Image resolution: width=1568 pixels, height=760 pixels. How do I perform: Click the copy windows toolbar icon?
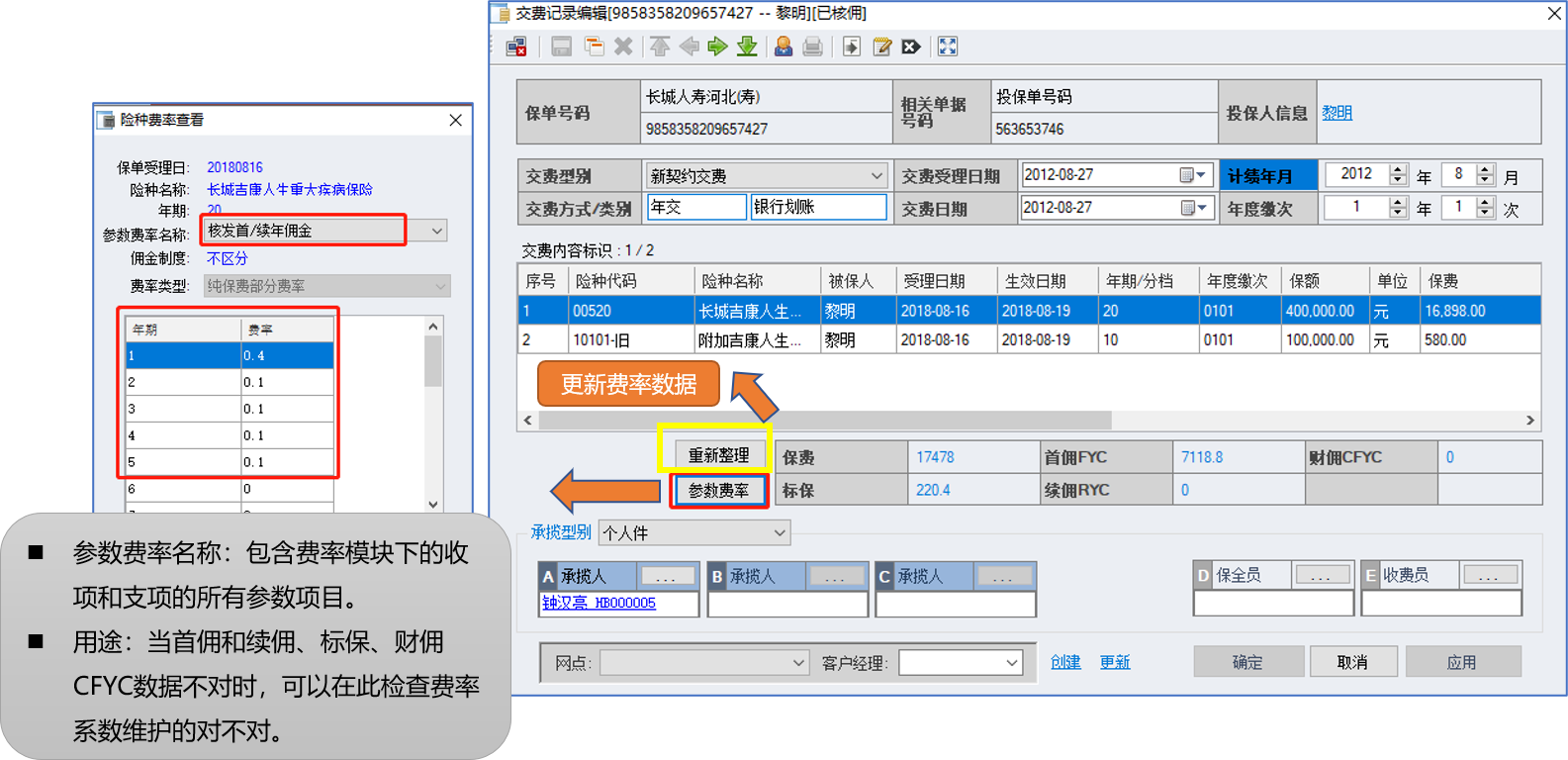click(594, 47)
